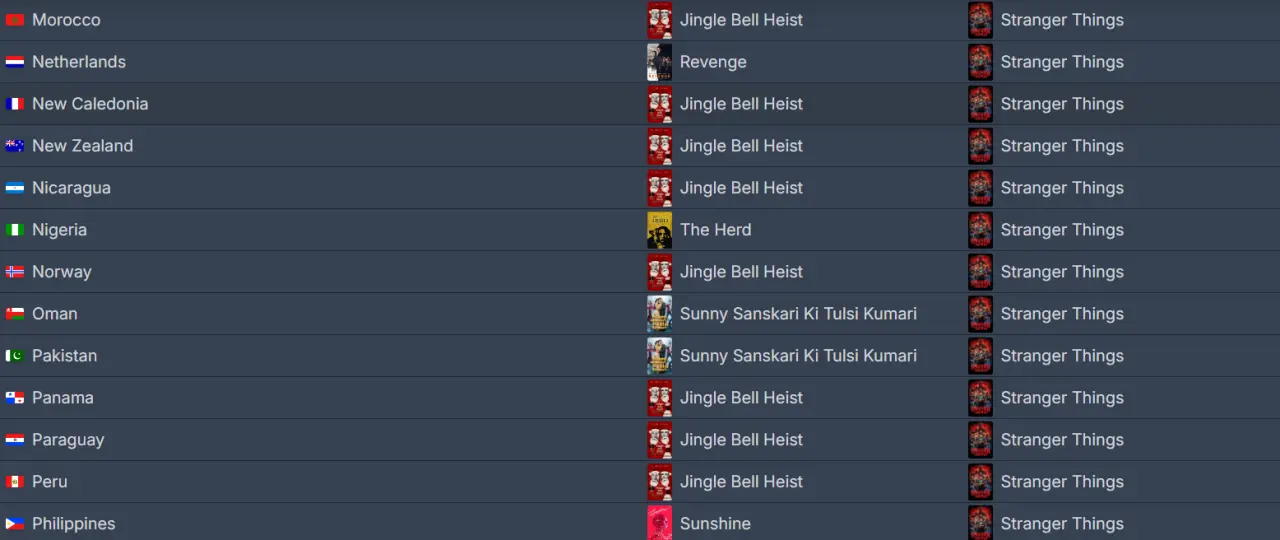
Task: Open the Sunshine poster thumbnail
Action: 659,523
